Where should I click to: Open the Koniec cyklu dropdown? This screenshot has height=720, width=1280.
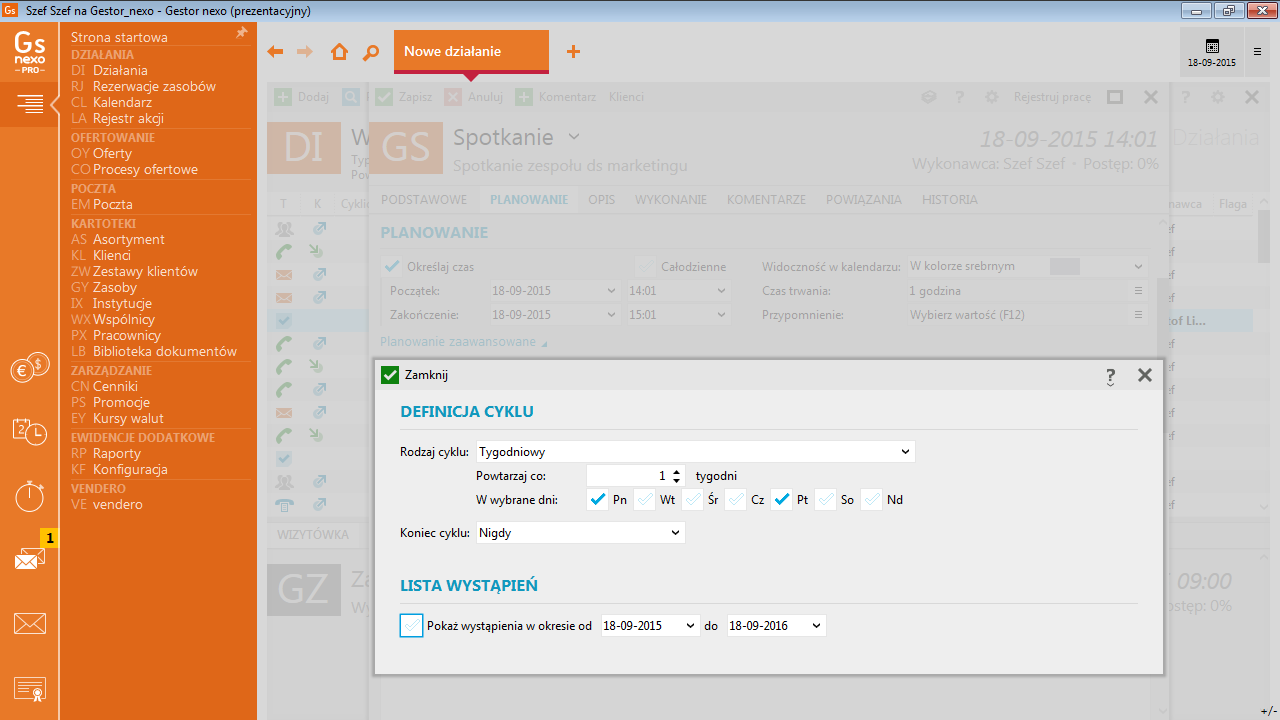pyautogui.click(x=675, y=533)
